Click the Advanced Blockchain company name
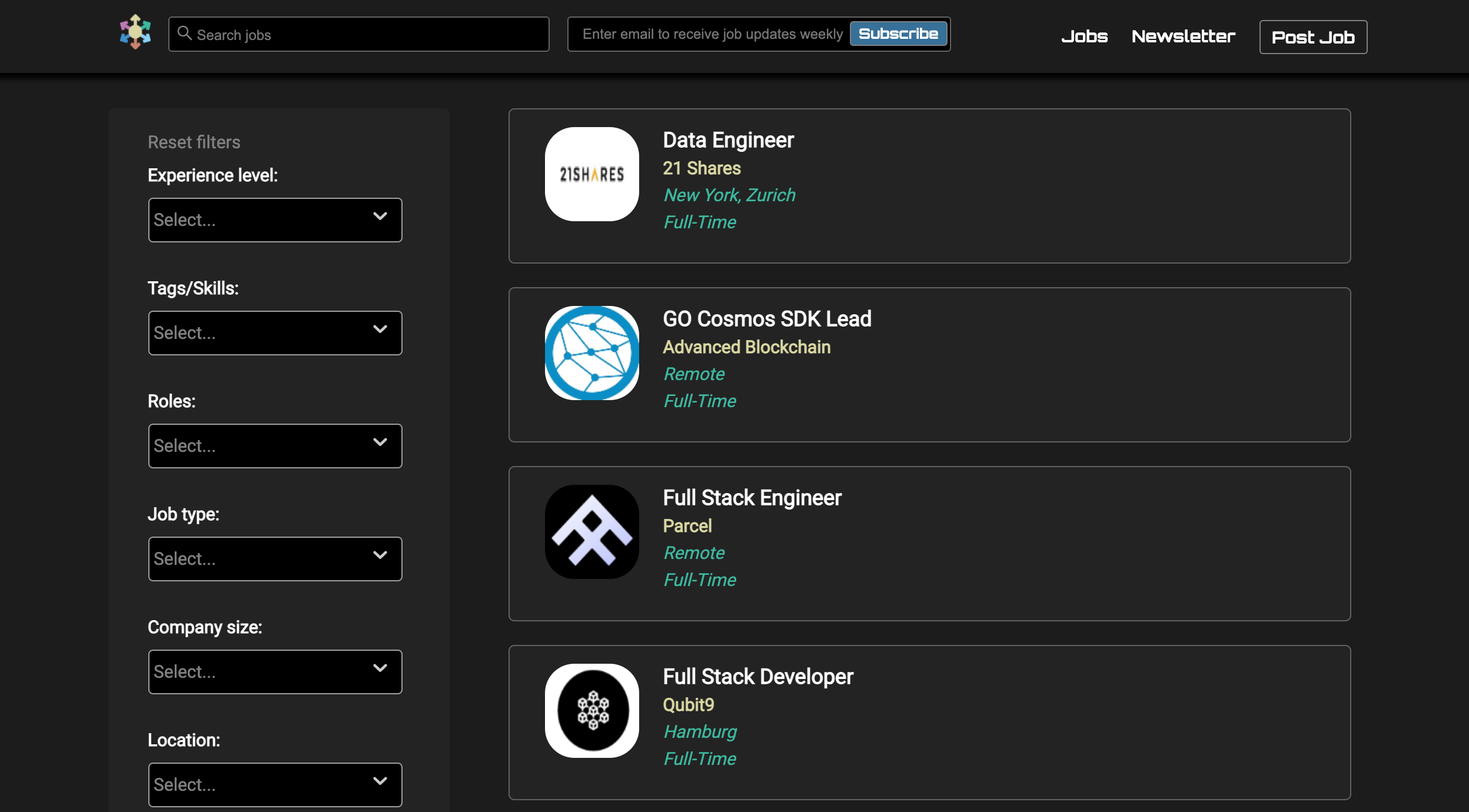Screen dimensions: 1469x812 pyautogui.click(x=746, y=347)
